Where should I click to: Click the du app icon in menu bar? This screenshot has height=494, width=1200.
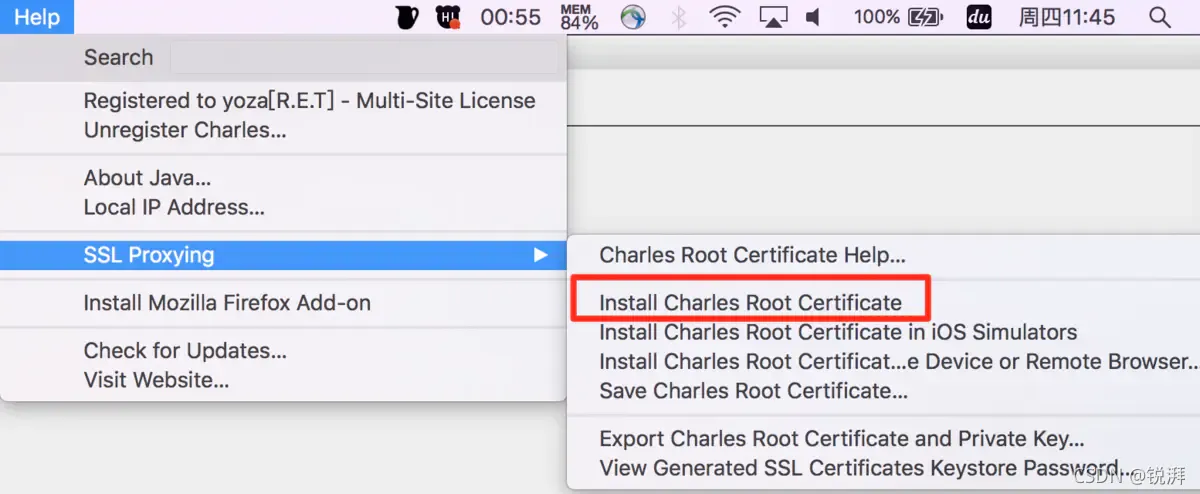(x=979, y=17)
